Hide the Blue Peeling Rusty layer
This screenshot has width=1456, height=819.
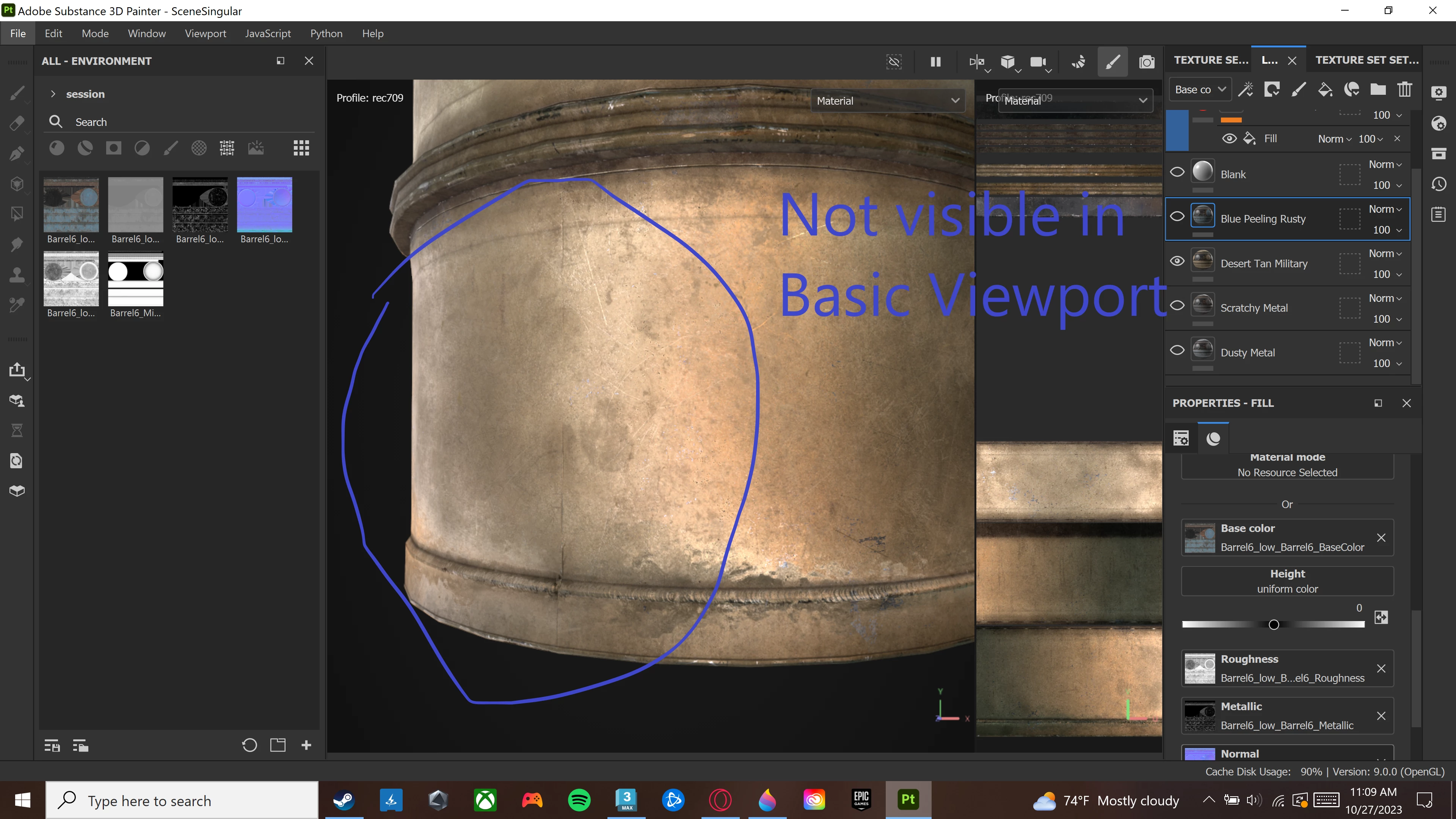[1177, 217]
